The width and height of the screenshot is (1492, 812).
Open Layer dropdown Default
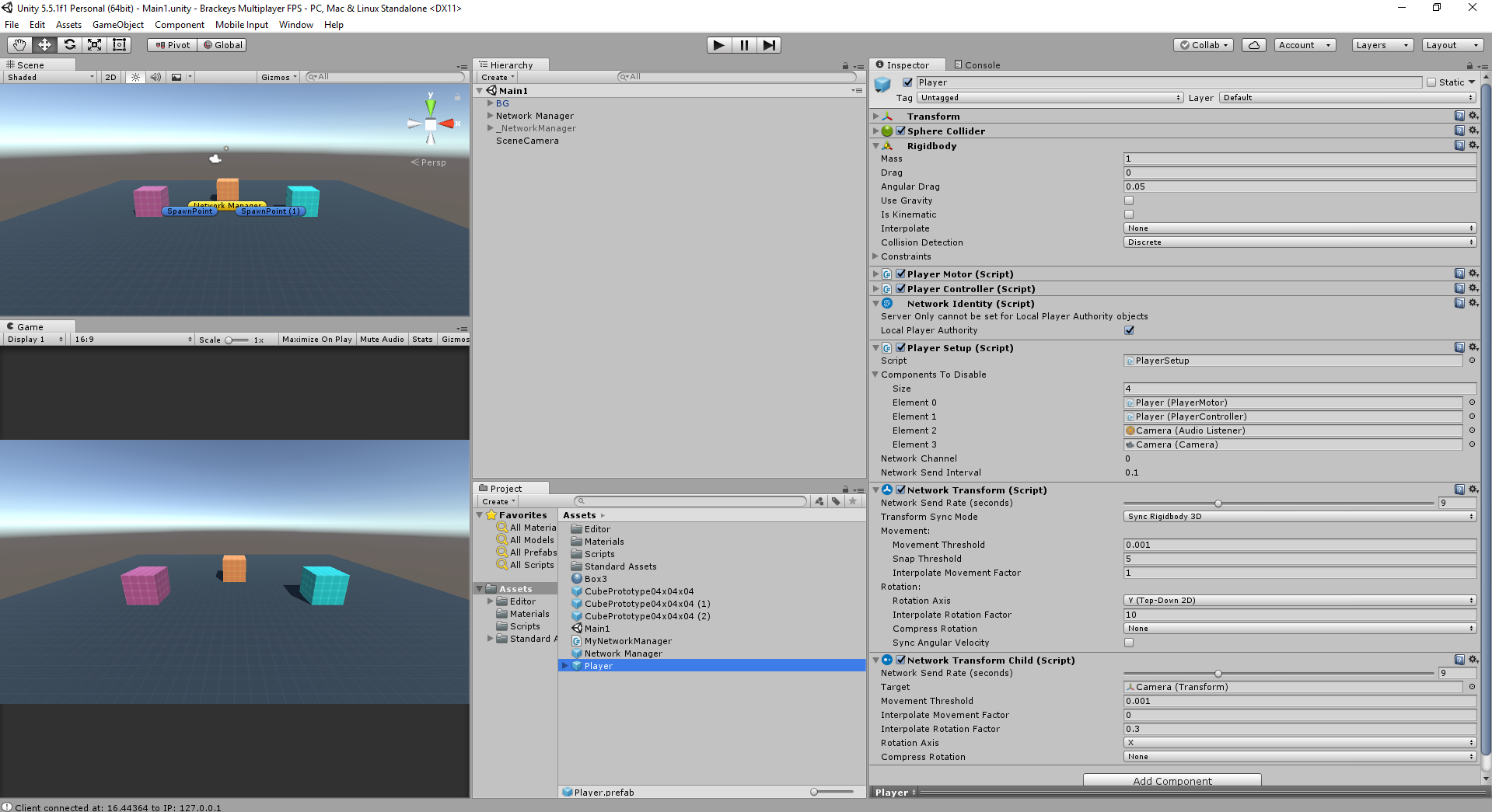pos(1347,98)
